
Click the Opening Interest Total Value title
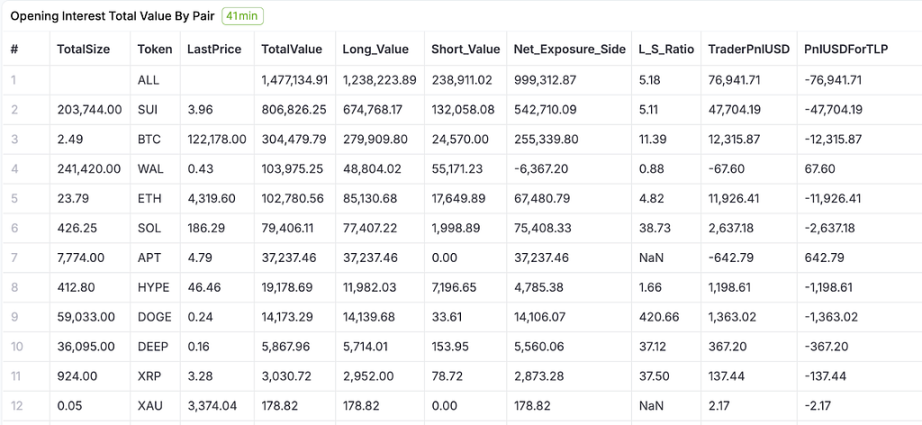[x=112, y=17]
